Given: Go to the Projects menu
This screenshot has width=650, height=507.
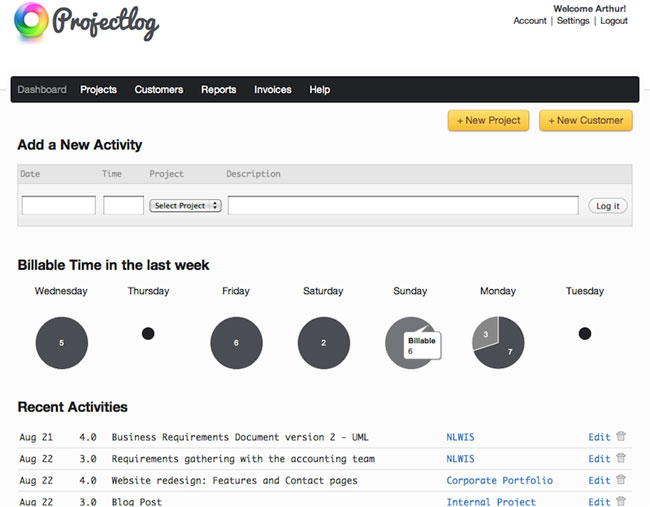Looking at the screenshot, I should click(98, 90).
